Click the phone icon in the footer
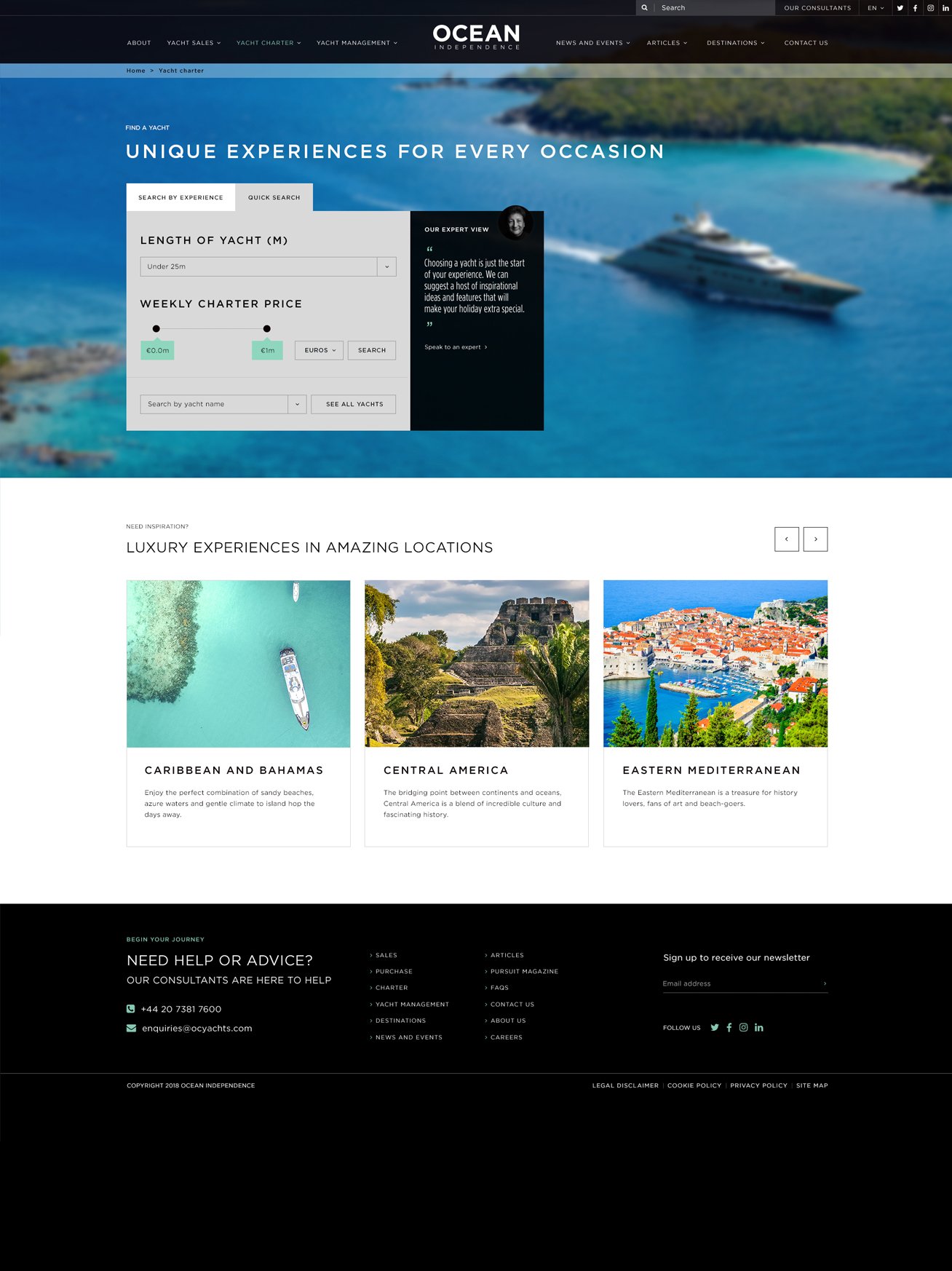Viewport: 952px width, 1271px height. click(131, 1009)
